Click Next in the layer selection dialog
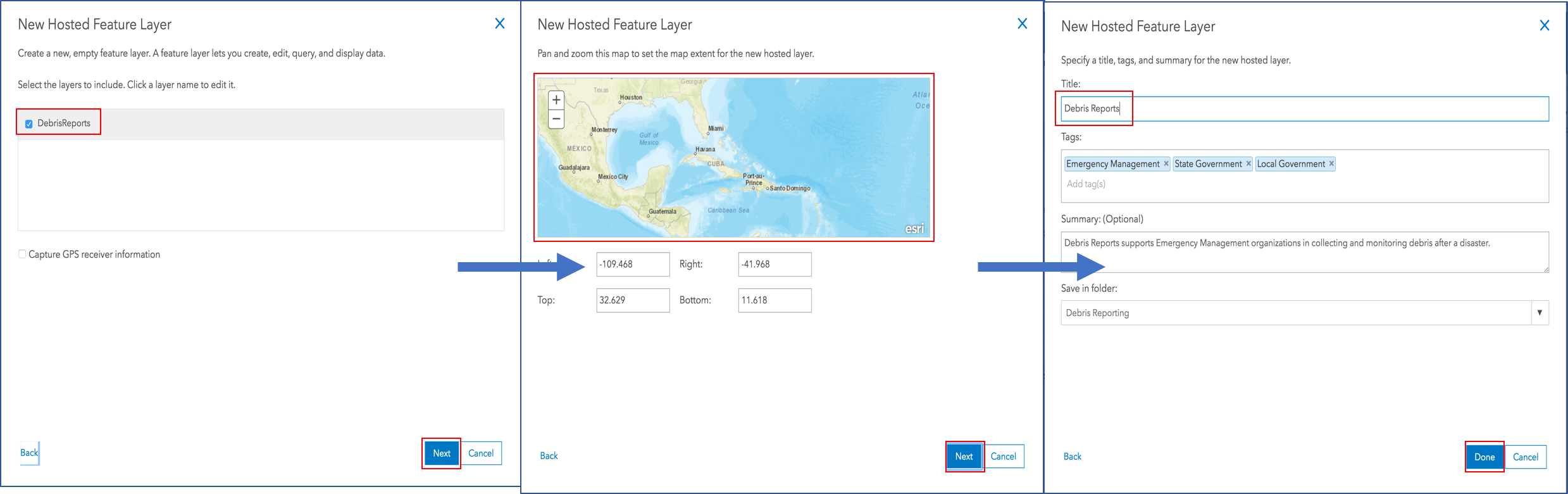This screenshot has height=494, width=1568. 442,453
